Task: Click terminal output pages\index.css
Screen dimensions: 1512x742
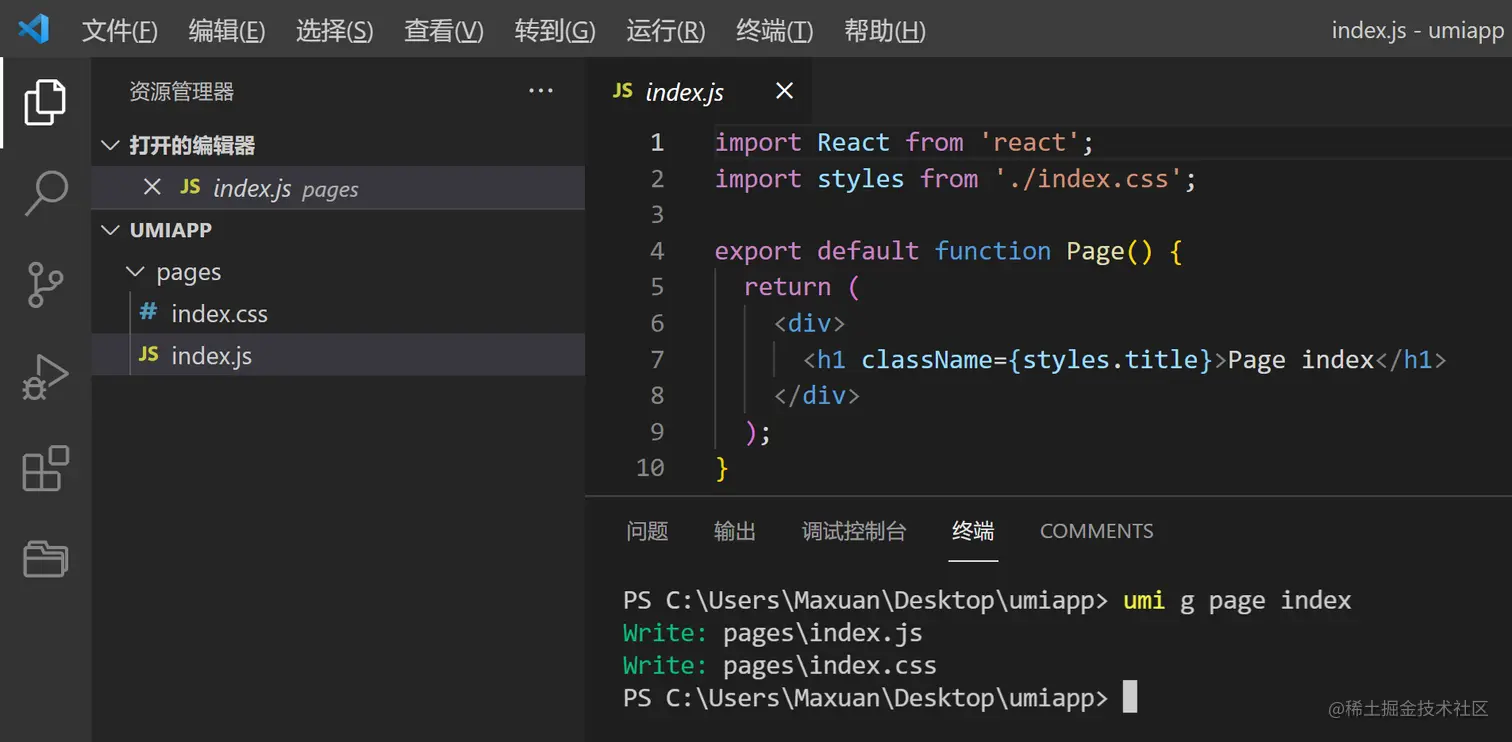Action: 829,665
